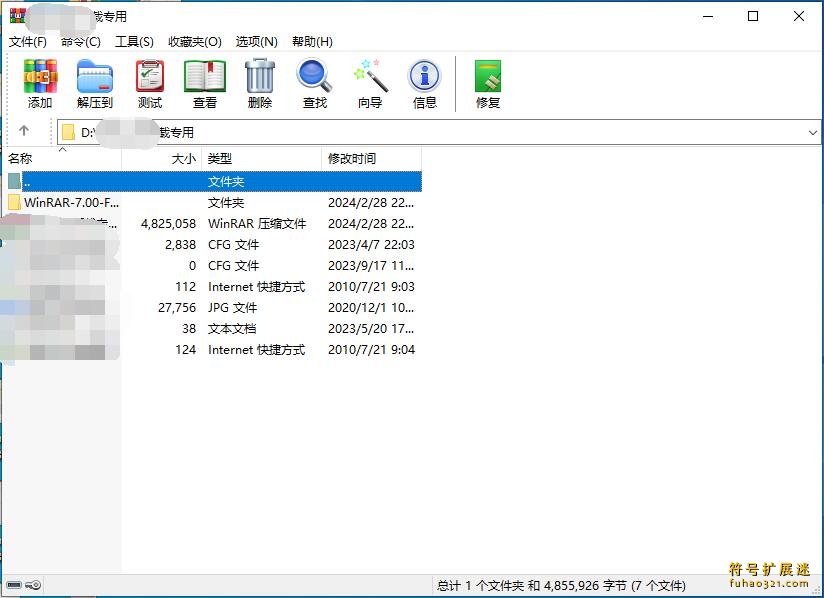The width and height of the screenshot is (824, 598).
Task: Sort by Size (大小) column header
Action: (x=162, y=158)
